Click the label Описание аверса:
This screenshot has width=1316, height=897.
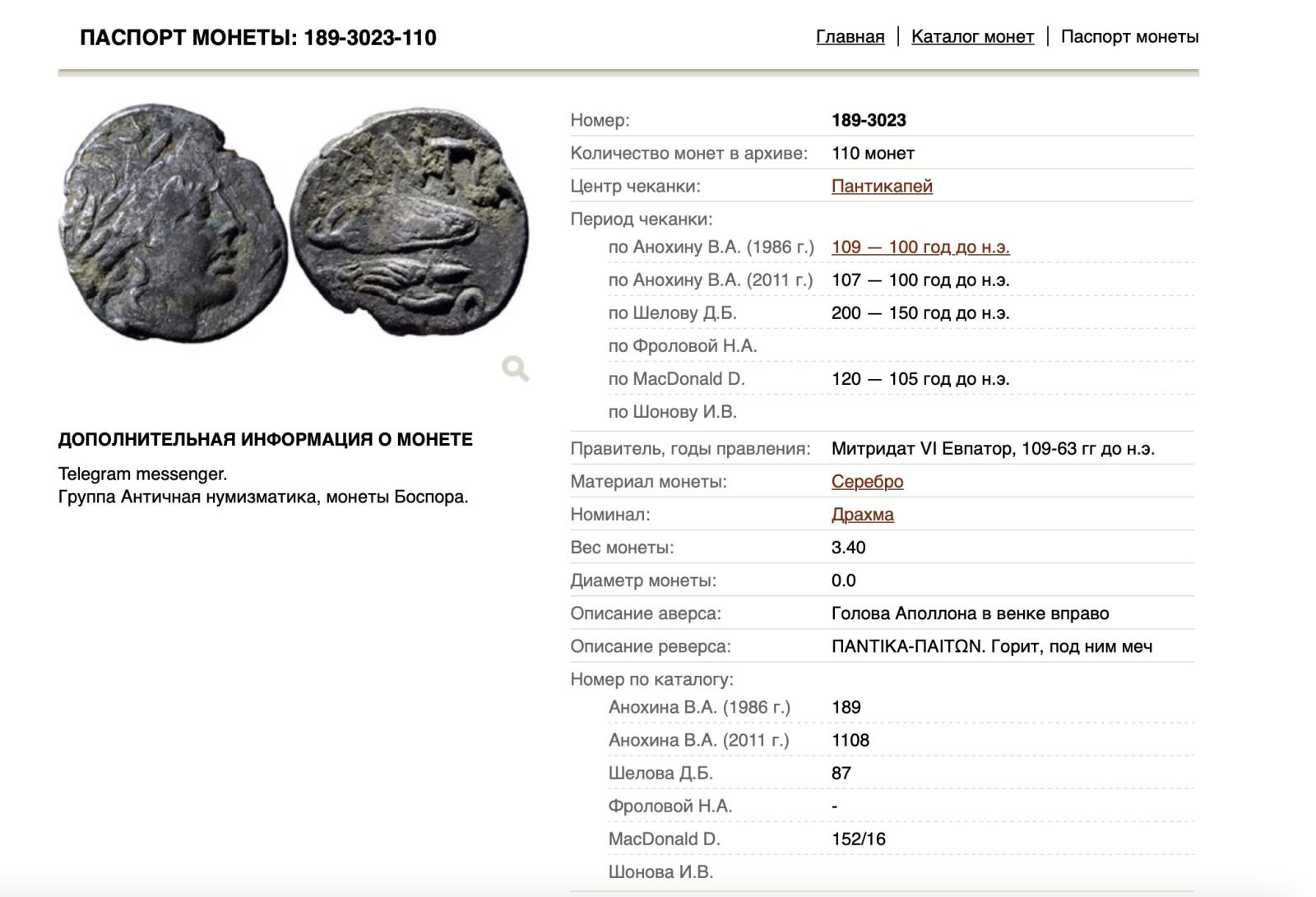tap(646, 613)
